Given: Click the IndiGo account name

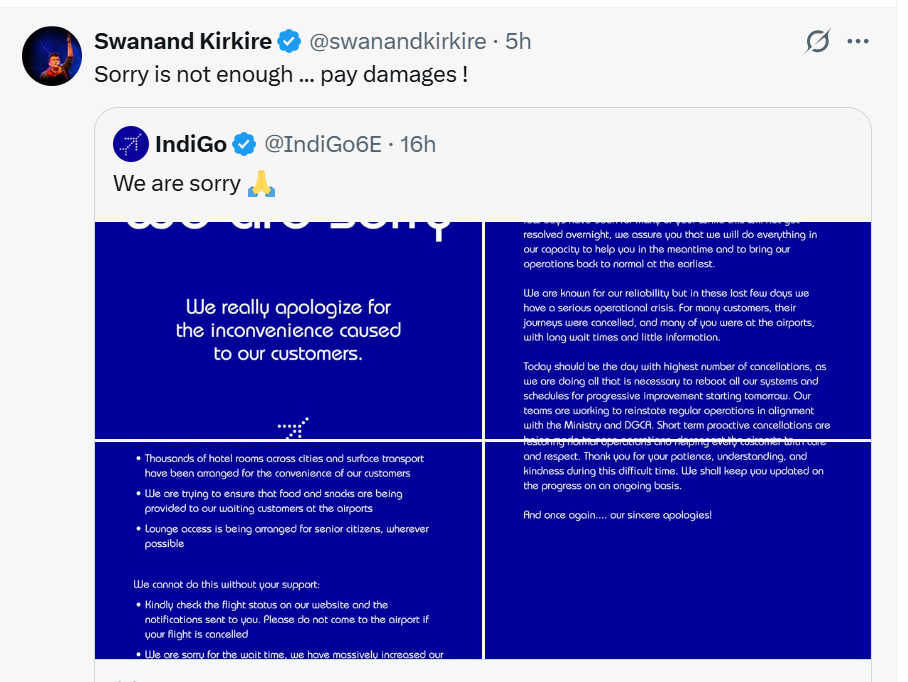Looking at the screenshot, I should coord(191,144).
